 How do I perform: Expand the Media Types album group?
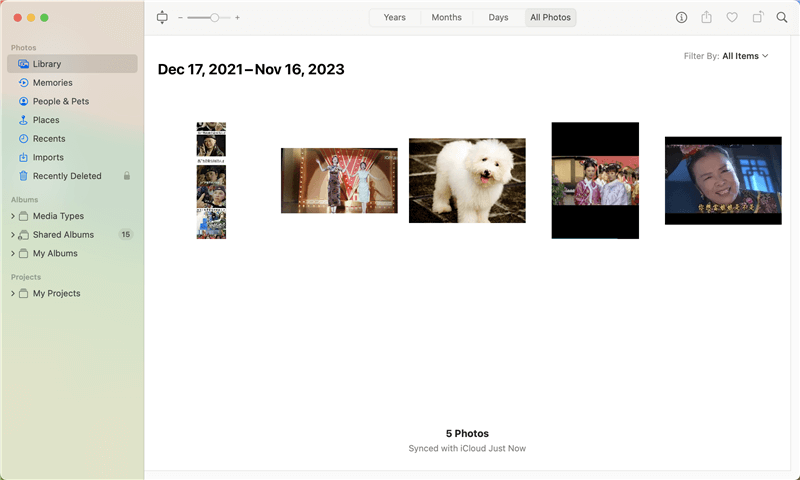(x=13, y=216)
